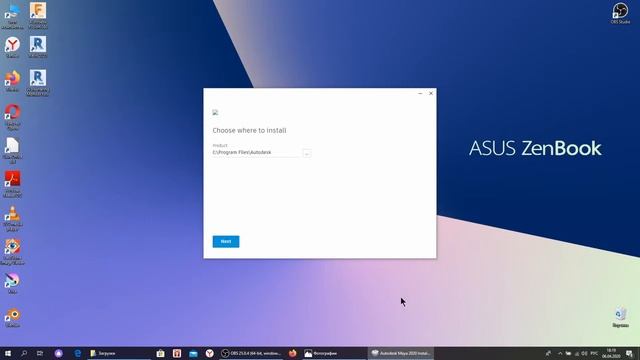Select the Blender desktop shortcut
This screenshot has width=640, height=360.
[12, 318]
